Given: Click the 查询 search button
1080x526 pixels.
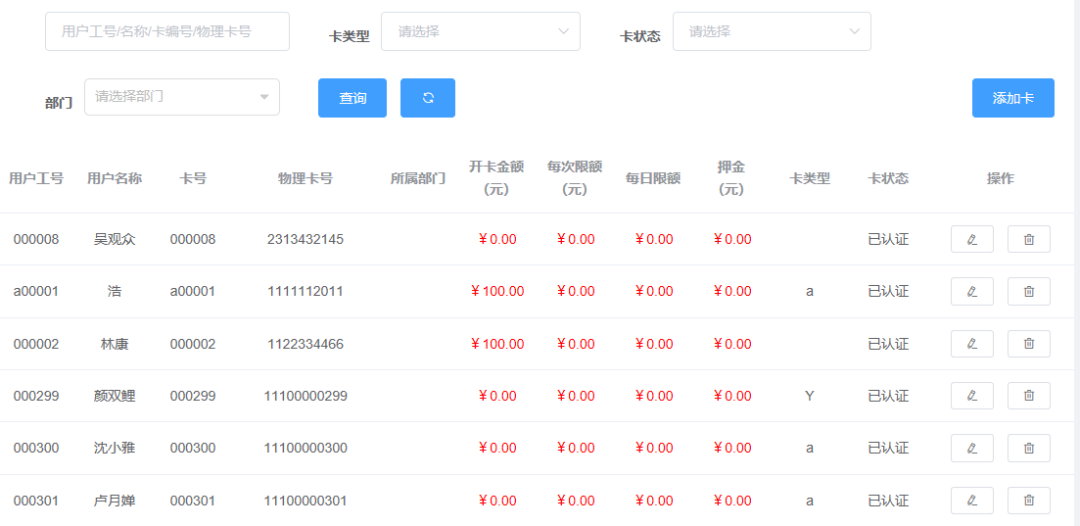Looking at the screenshot, I should 352,98.
